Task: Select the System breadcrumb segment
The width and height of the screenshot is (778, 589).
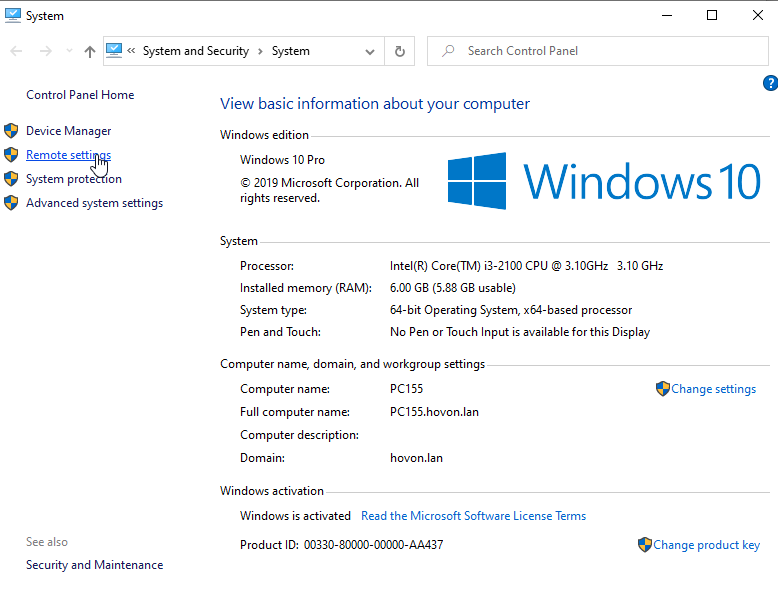Action: [291, 51]
